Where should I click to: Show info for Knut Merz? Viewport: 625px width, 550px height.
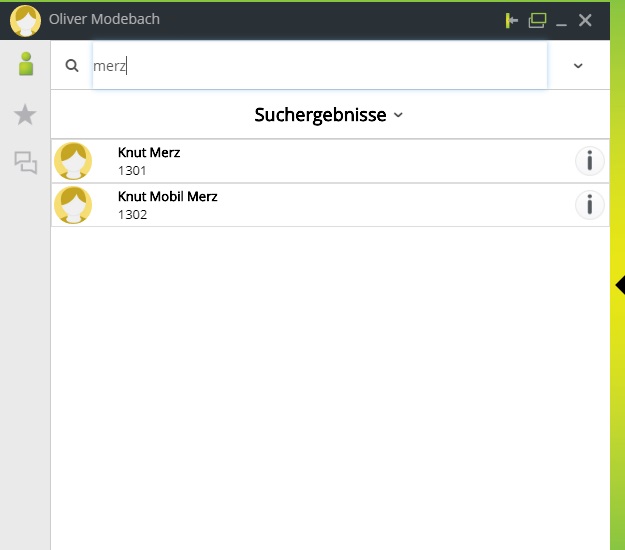590,161
